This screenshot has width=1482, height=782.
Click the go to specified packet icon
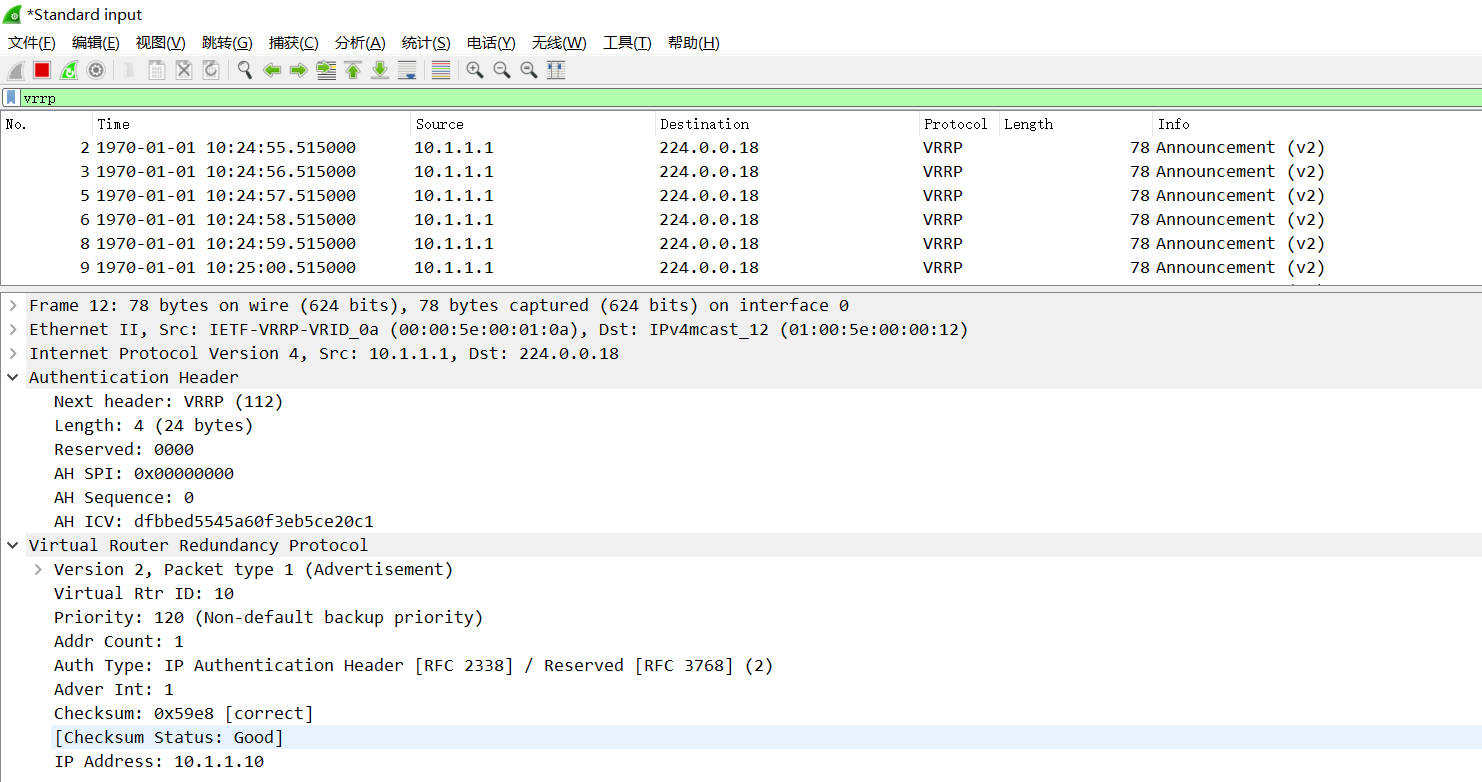point(326,70)
